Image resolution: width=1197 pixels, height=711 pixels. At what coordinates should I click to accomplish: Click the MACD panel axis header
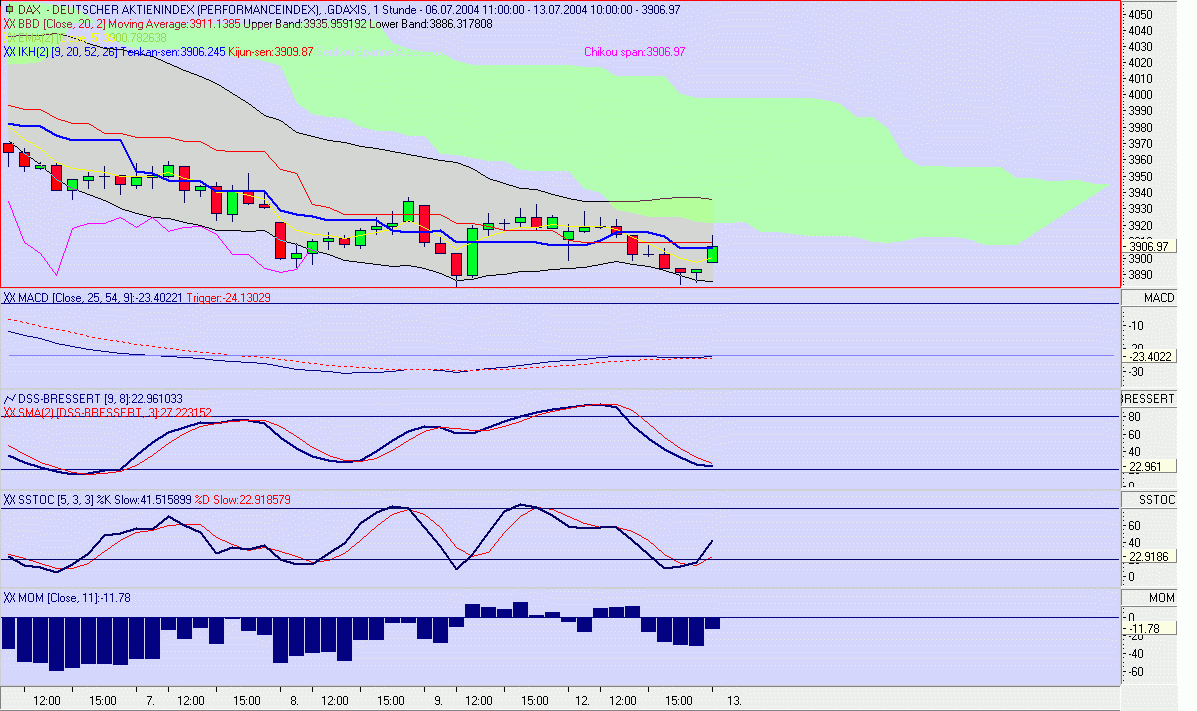pyautogui.click(x=1149, y=298)
